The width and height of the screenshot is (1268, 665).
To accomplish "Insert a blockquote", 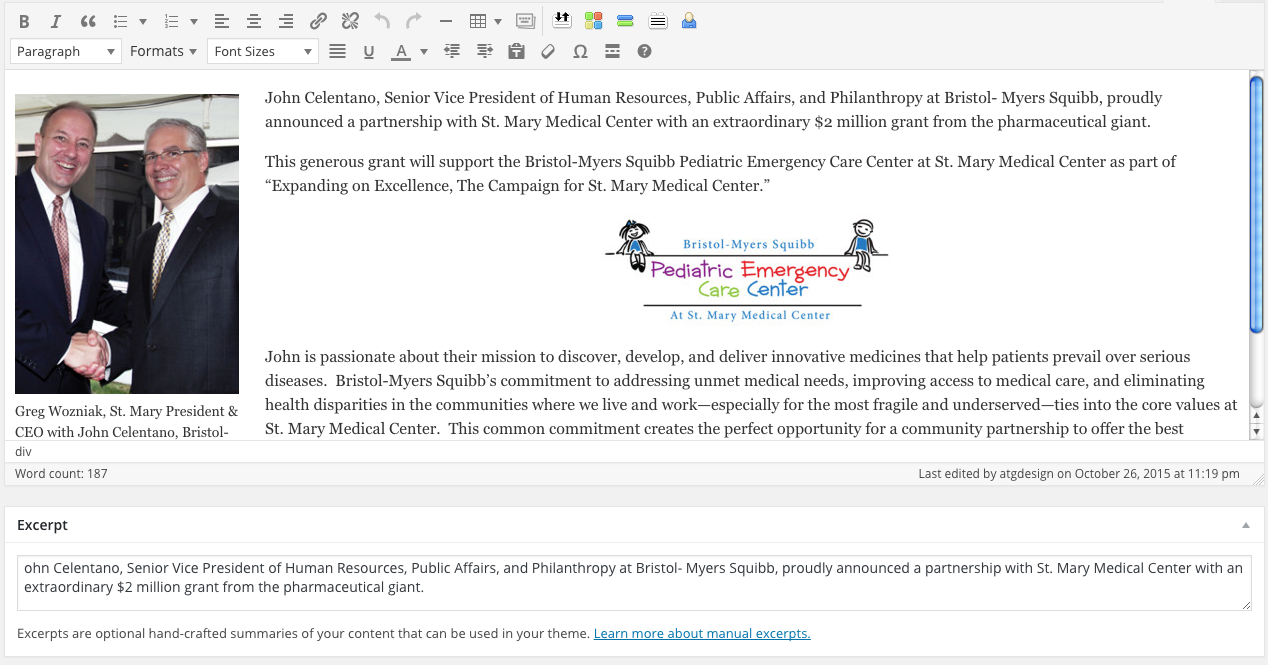I will click(88, 21).
